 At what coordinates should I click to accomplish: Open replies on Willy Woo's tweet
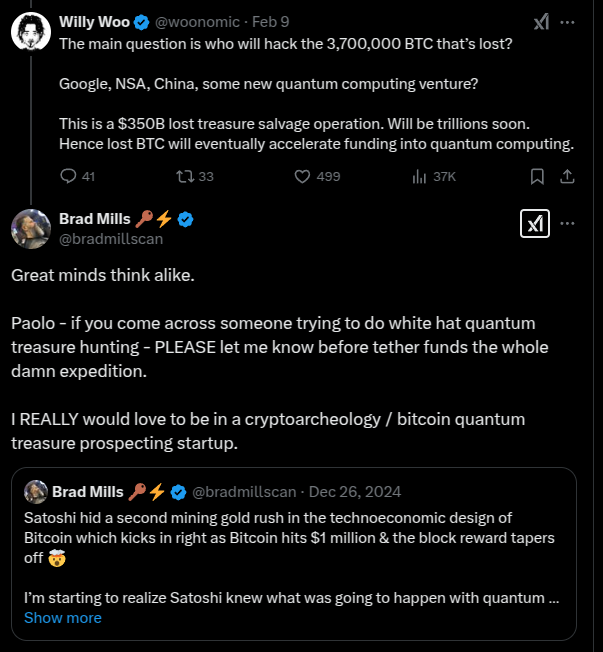77,176
